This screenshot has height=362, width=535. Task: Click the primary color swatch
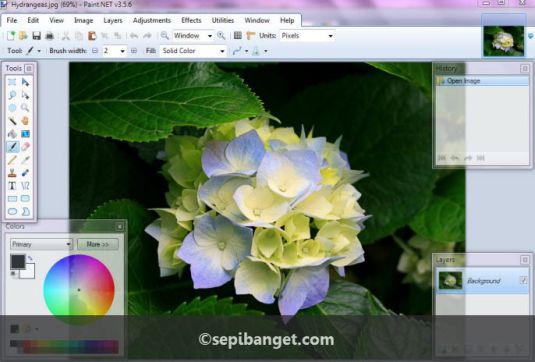pyautogui.click(x=18, y=262)
